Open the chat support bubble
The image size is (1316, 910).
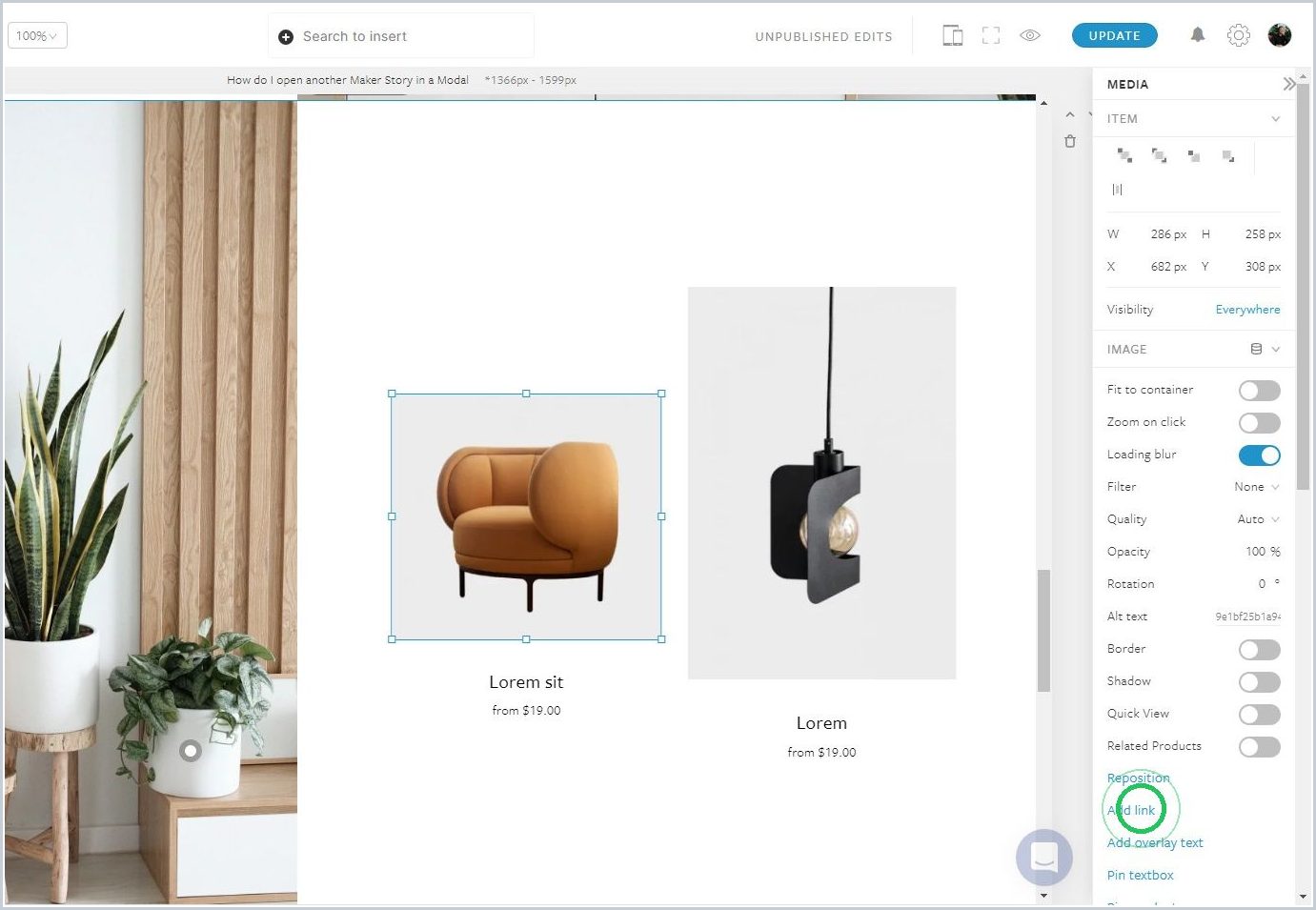(1044, 857)
